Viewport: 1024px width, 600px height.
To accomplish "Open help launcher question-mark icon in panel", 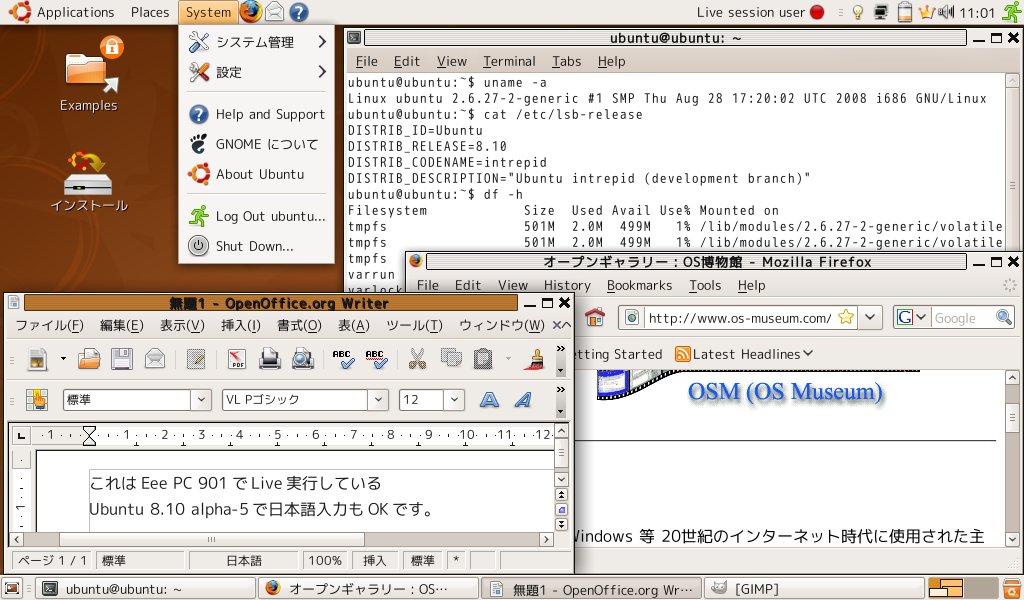I will (x=298, y=12).
